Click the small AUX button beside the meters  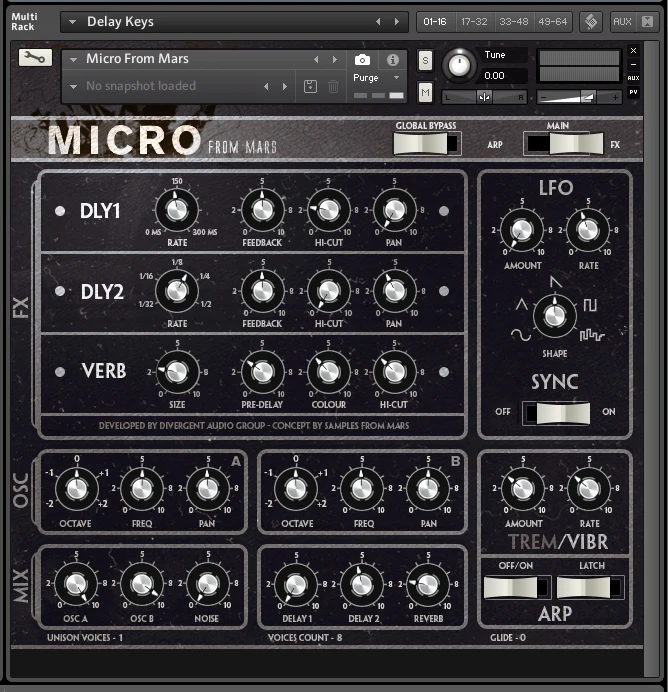coord(633,78)
